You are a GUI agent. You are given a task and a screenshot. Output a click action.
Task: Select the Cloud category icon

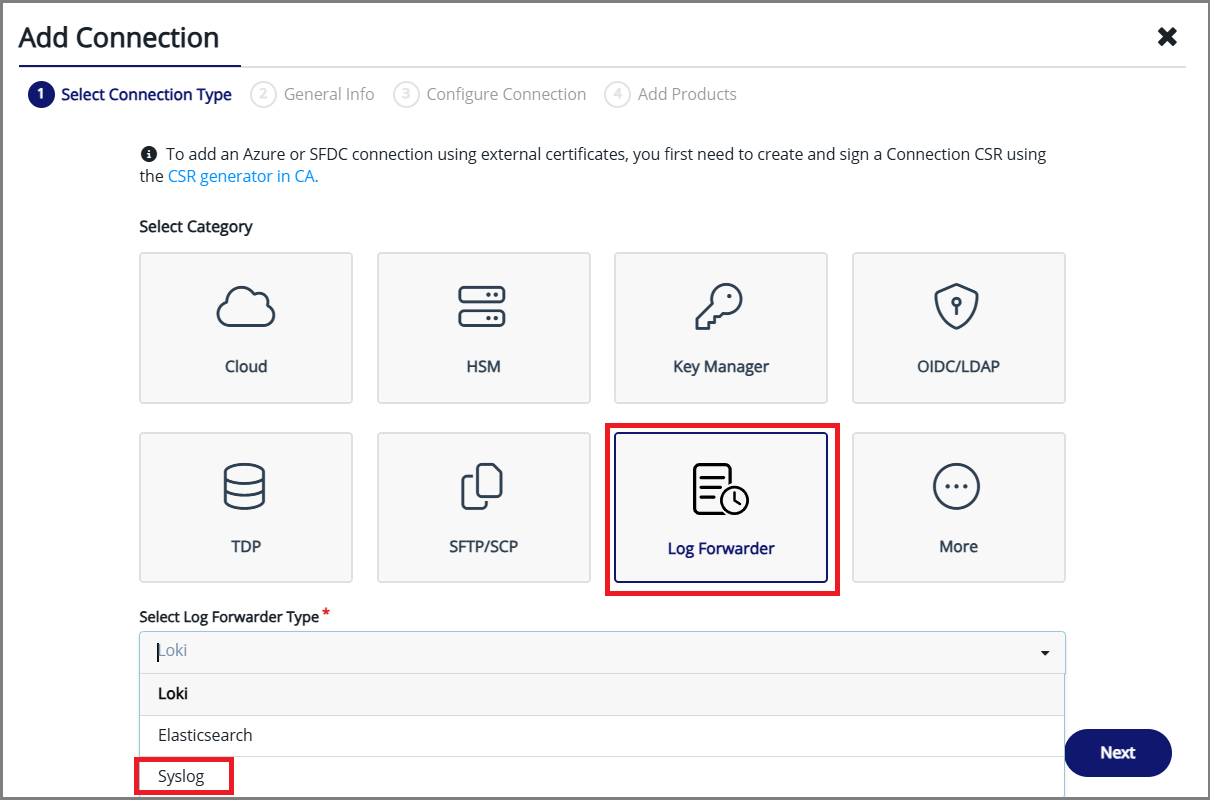point(245,308)
